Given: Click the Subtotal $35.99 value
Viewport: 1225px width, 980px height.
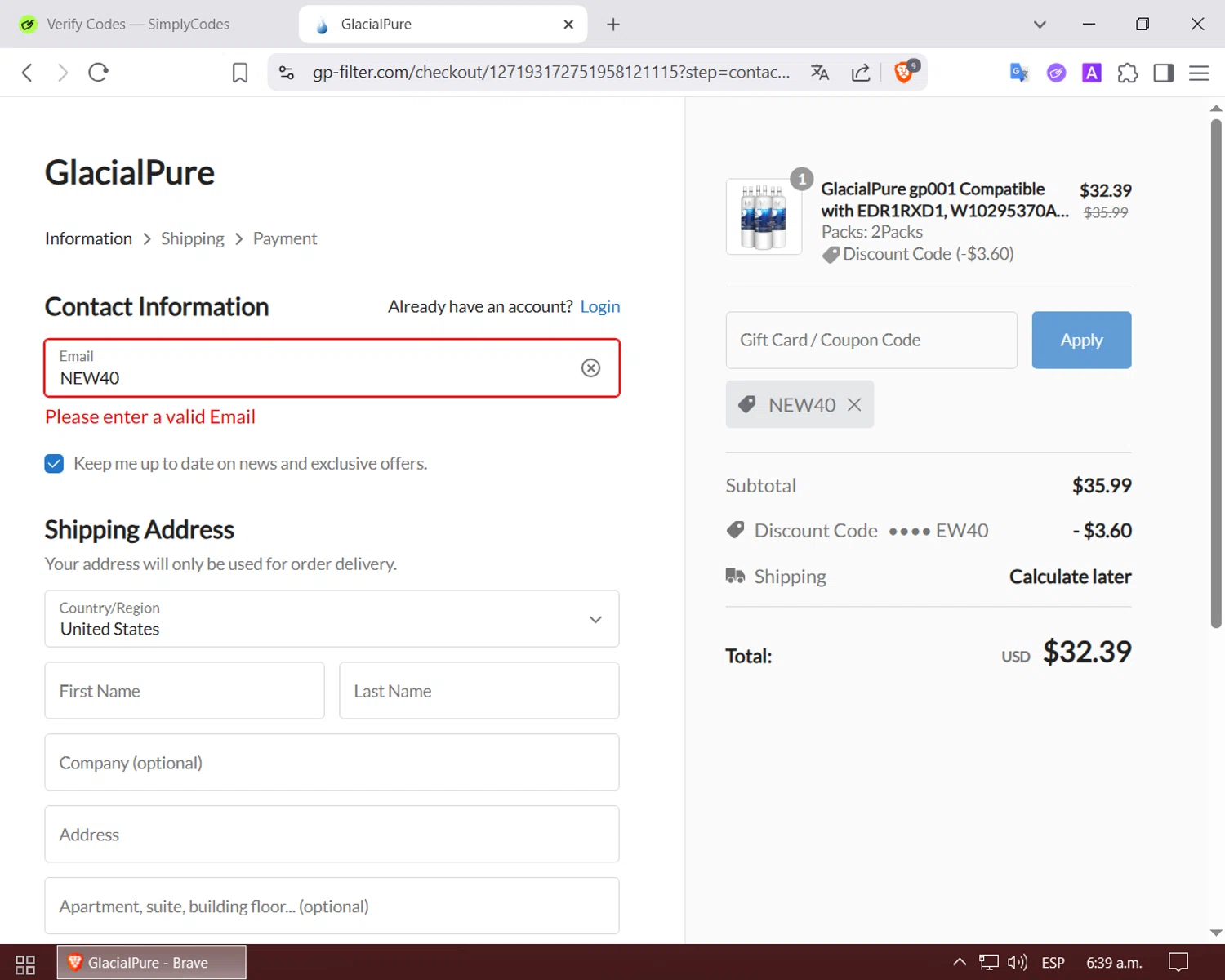Looking at the screenshot, I should [x=1102, y=486].
